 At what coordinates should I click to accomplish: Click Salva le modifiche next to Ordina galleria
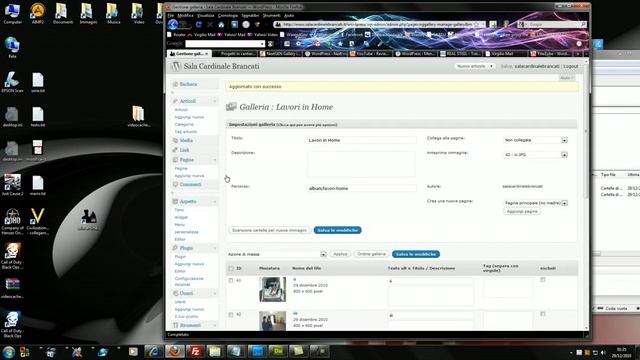416,254
